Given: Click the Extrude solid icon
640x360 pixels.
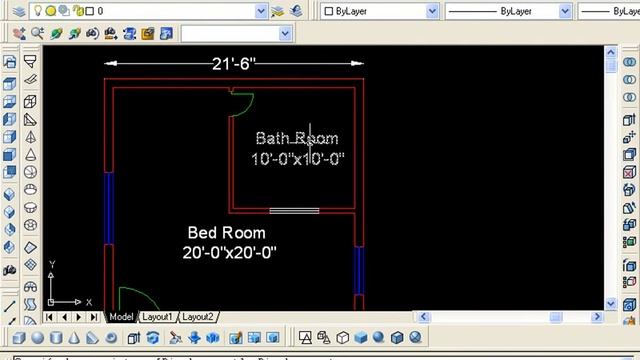Looking at the screenshot, I should pos(134,338).
